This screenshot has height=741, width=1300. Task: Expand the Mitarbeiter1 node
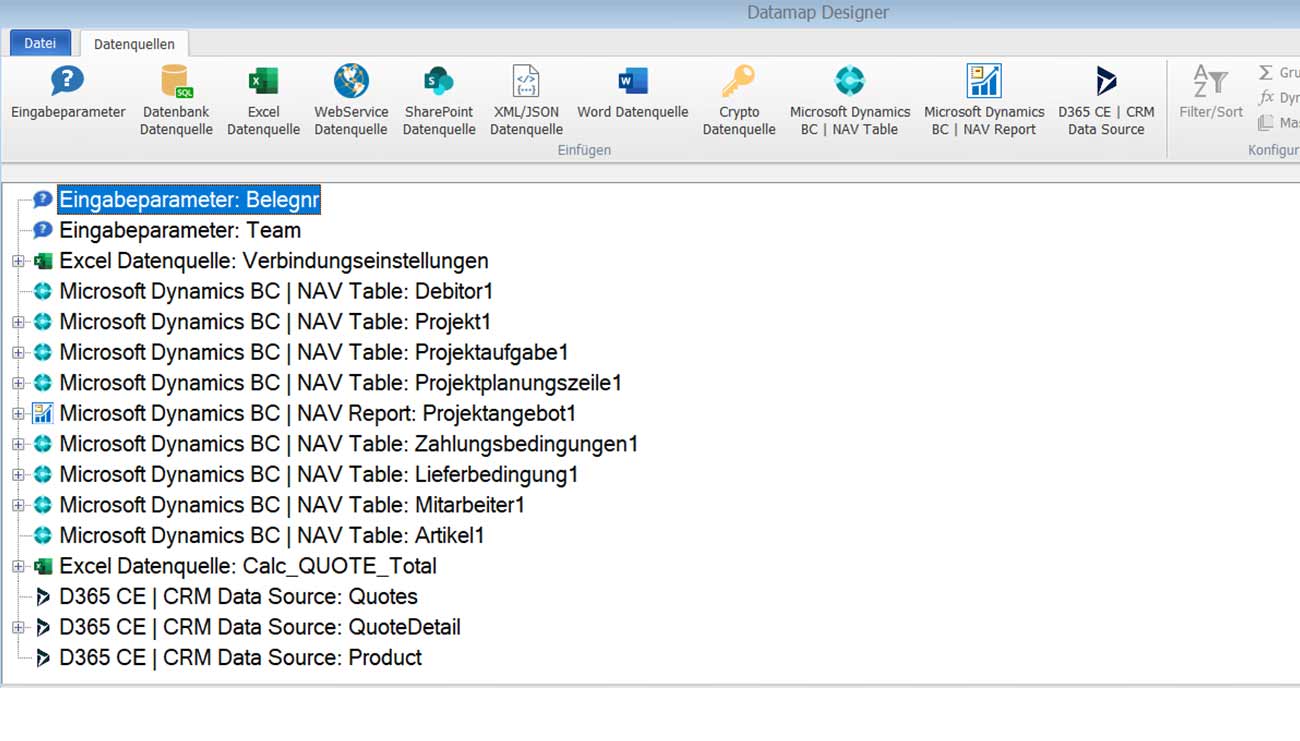(18, 506)
